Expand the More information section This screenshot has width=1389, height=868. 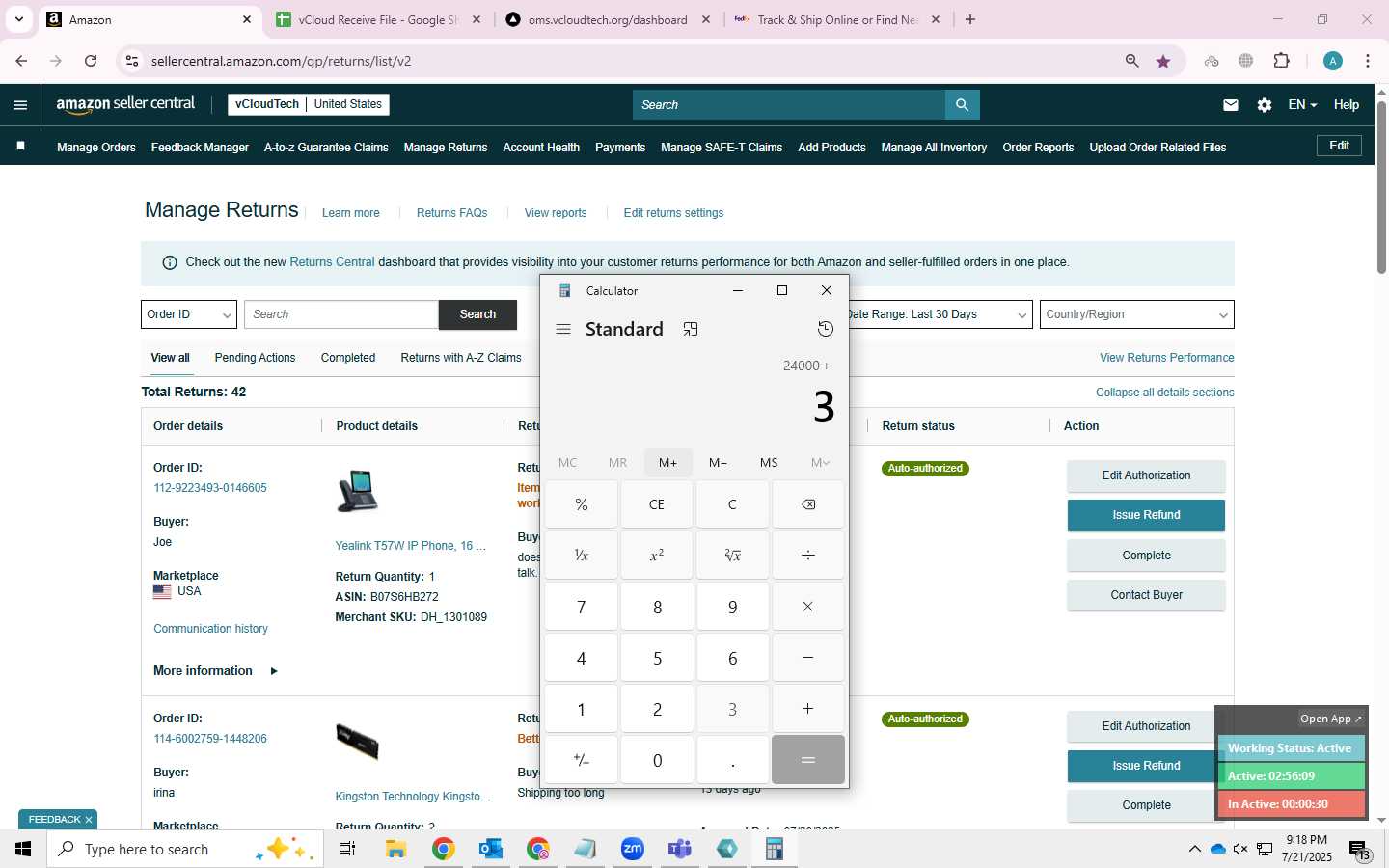pyautogui.click(x=215, y=671)
